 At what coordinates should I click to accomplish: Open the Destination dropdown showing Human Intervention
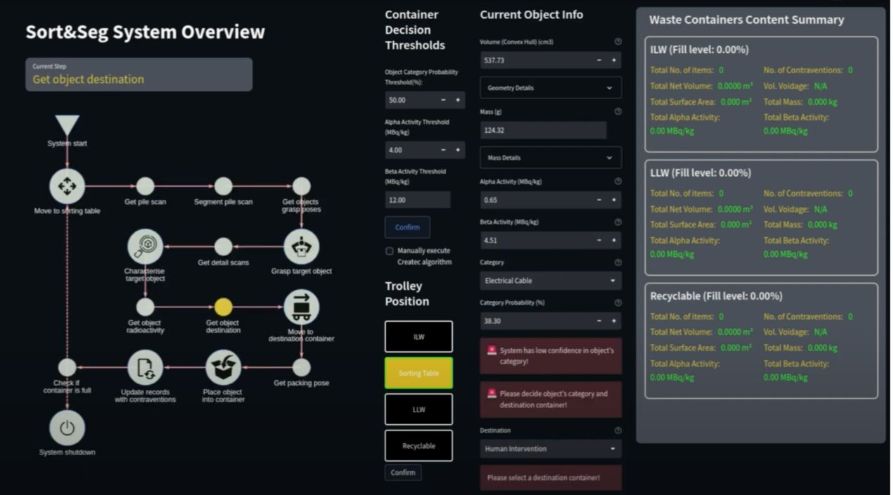(551, 449)
